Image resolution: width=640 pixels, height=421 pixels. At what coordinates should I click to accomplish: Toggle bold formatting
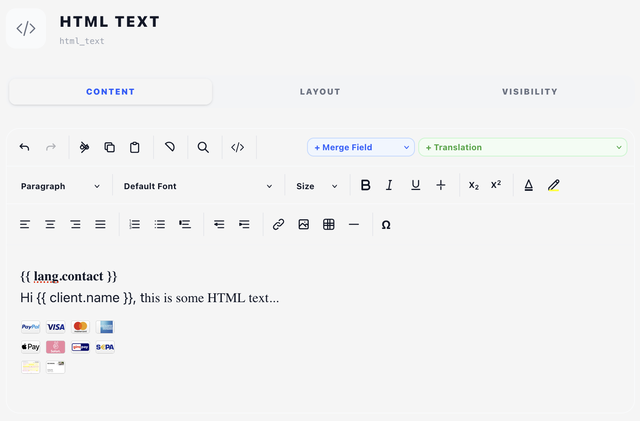click(x=366, y=185)
